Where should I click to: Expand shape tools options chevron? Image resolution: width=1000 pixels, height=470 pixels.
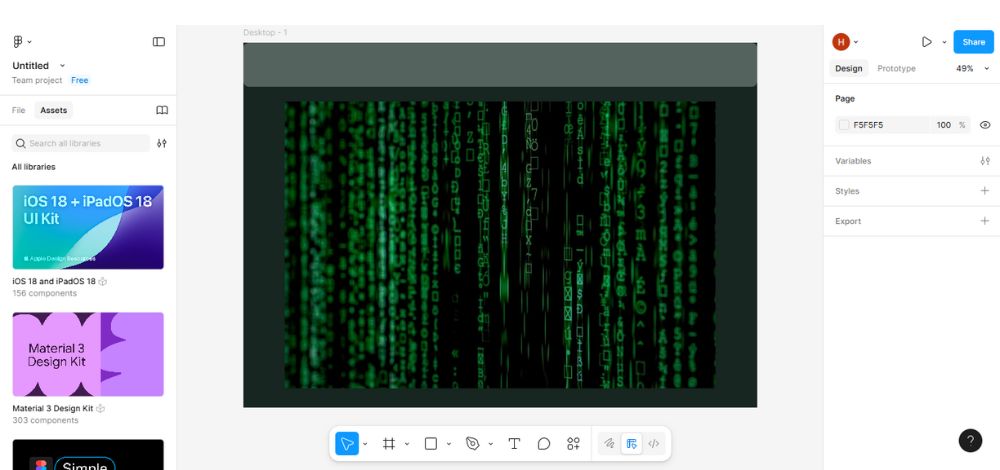tap(448, 444)
